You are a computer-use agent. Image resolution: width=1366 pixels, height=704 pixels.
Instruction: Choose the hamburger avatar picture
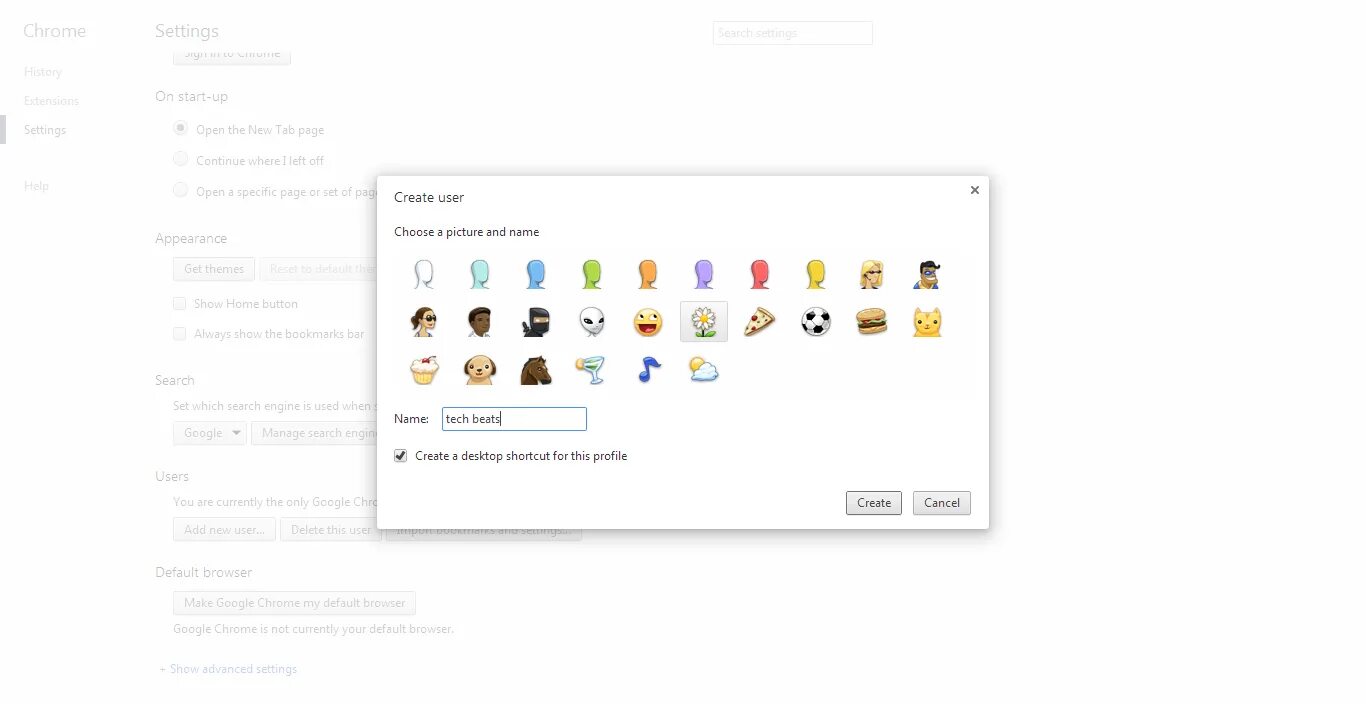(x=872, y=322)
